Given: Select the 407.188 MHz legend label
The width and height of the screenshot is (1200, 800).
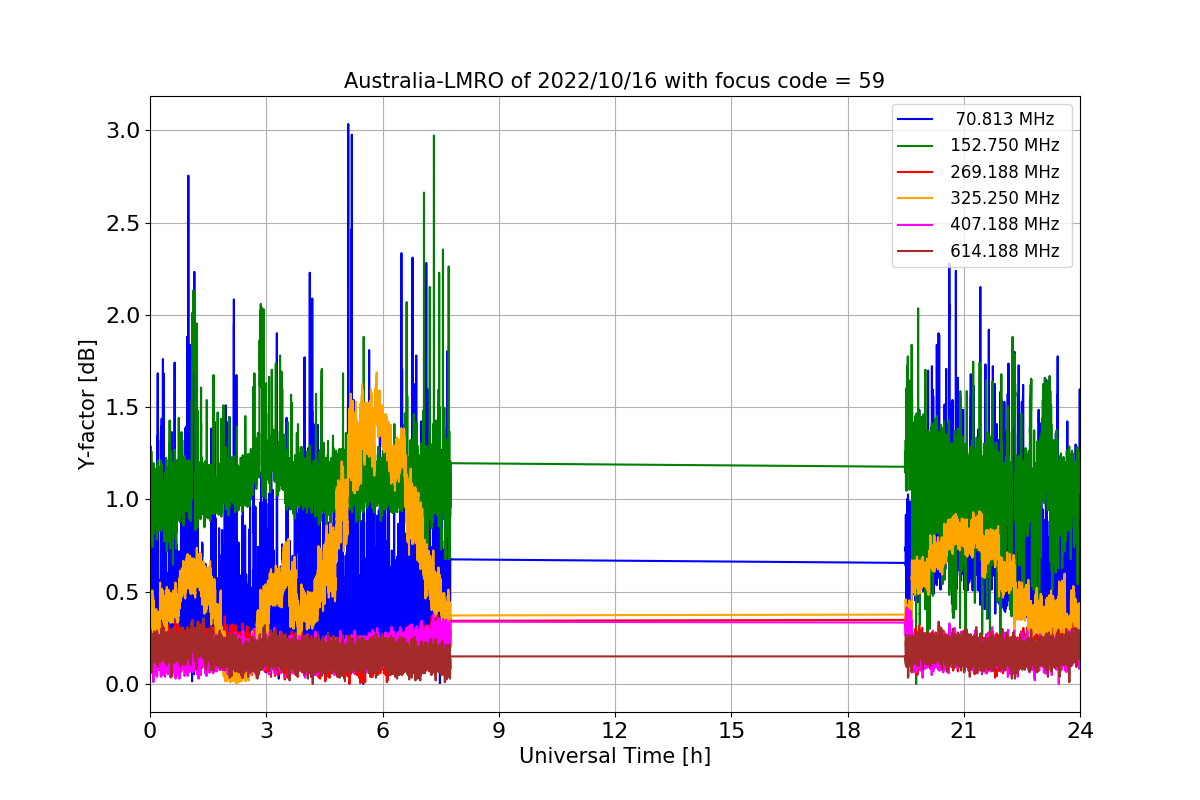Looking at the screenshot, I should 1005,224.
